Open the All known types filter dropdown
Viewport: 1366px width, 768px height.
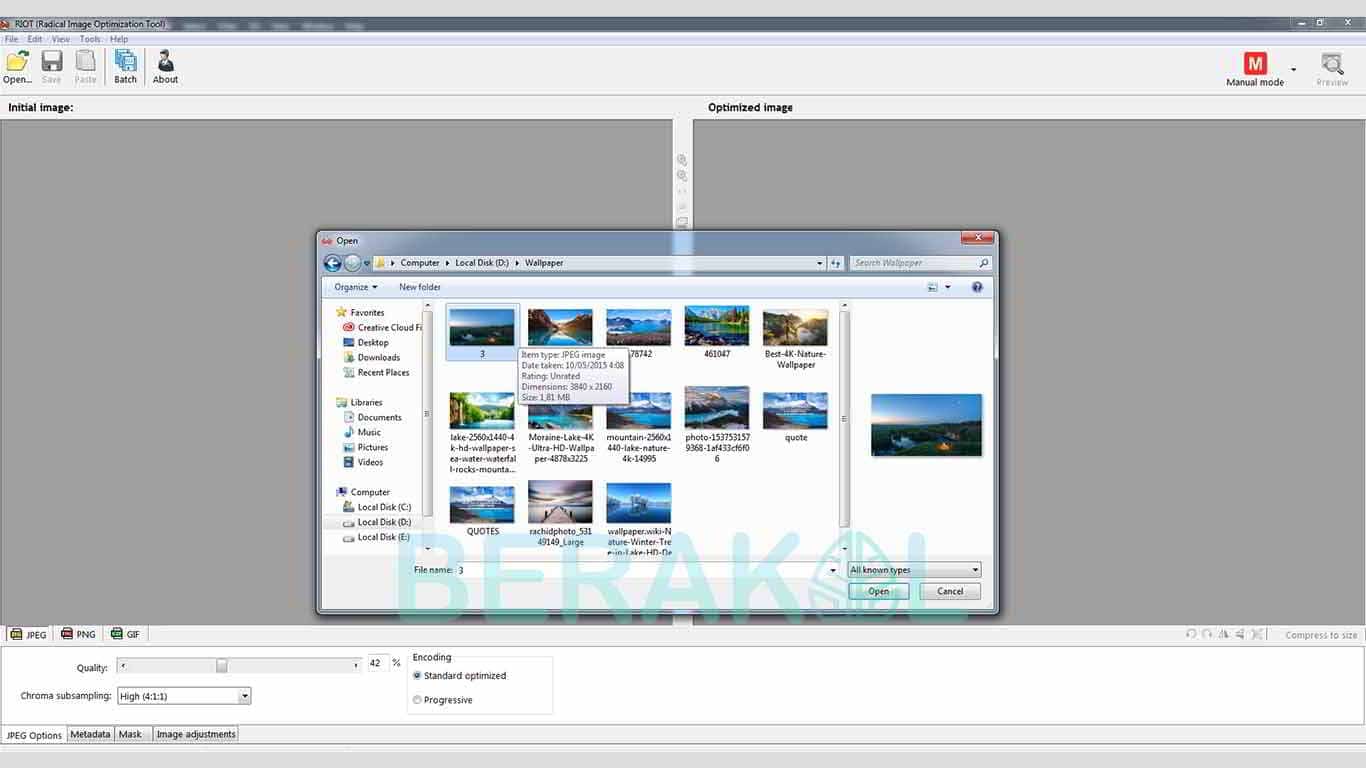(914, 570)
